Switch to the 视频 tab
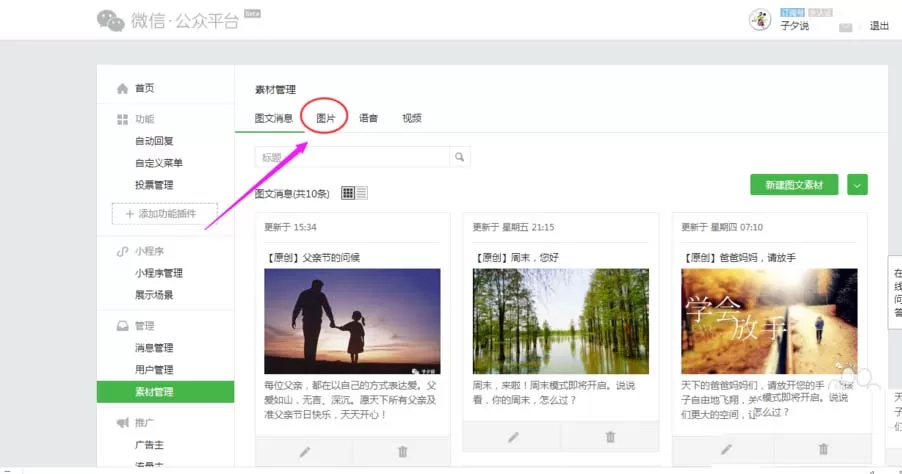This screenshot has height=474, width=902. point(411,118)
